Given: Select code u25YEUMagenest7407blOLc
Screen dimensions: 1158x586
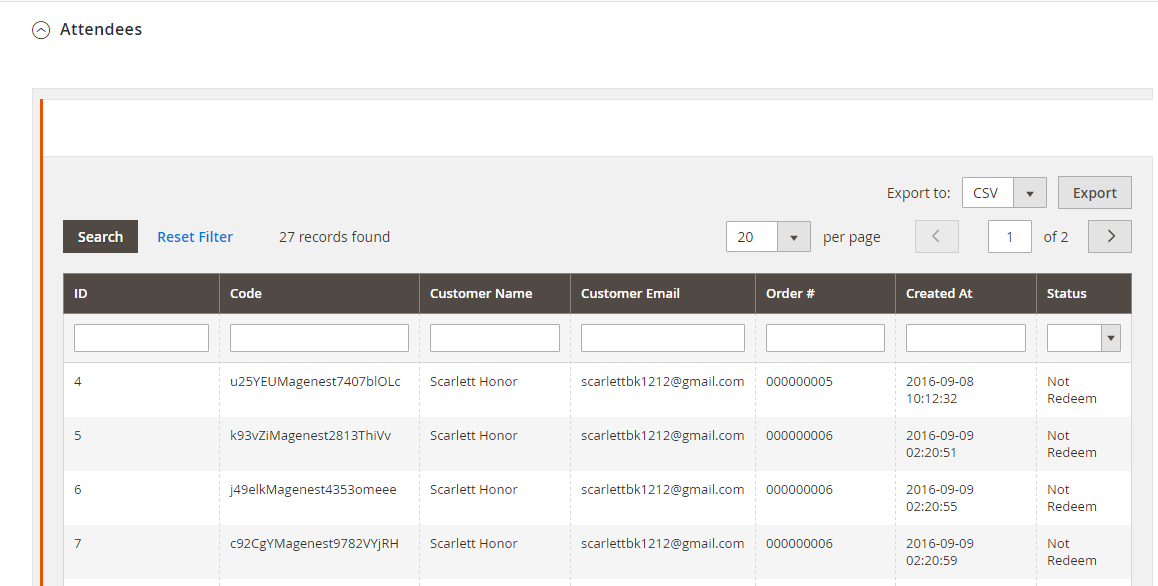Looking at the screenshot, I should (x=315, y=381).
